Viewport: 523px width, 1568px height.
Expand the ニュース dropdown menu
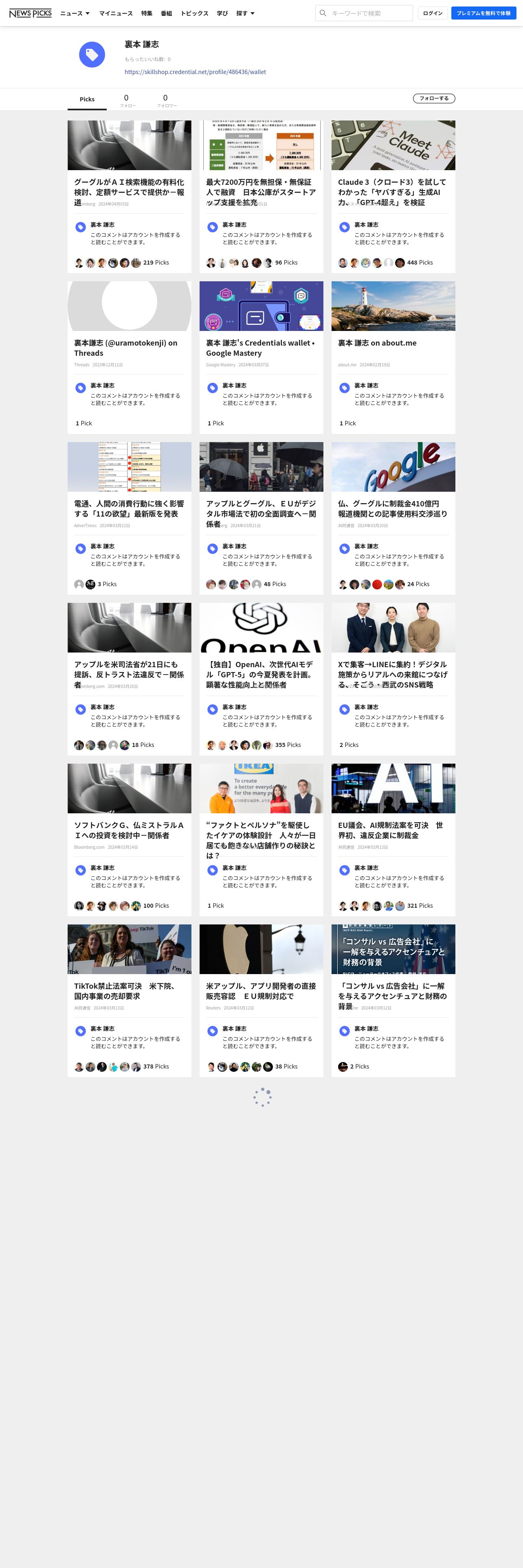tap(74, 13)
